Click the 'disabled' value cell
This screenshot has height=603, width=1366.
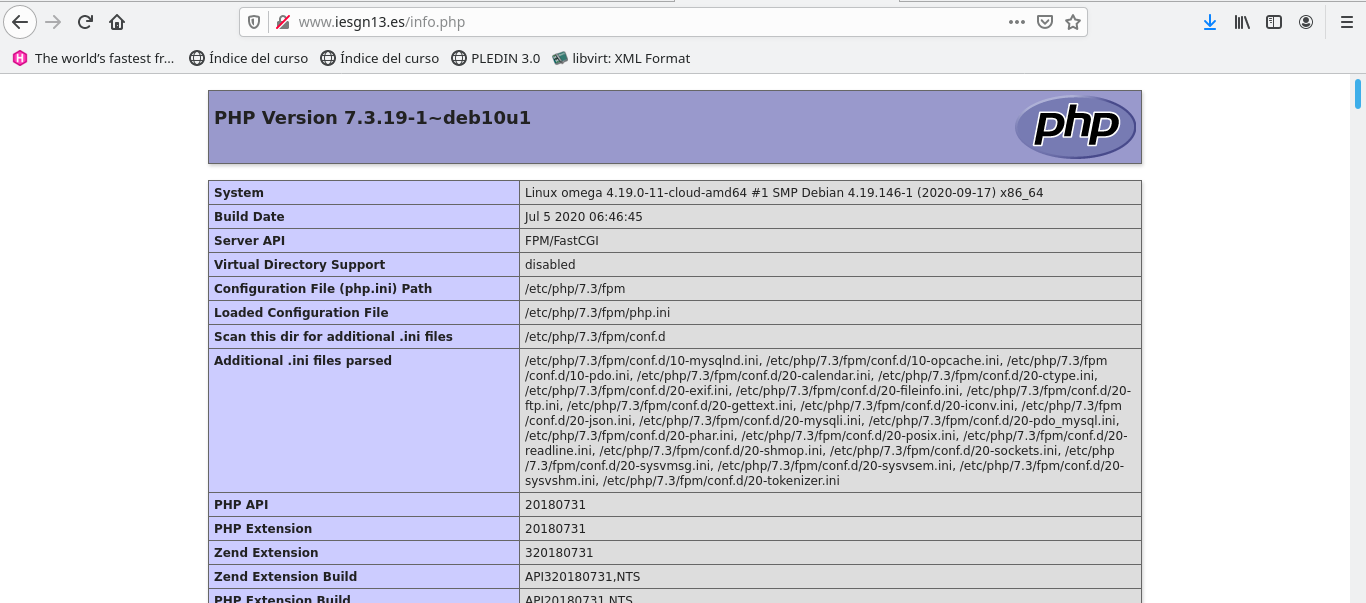click(x=830, y=265)
